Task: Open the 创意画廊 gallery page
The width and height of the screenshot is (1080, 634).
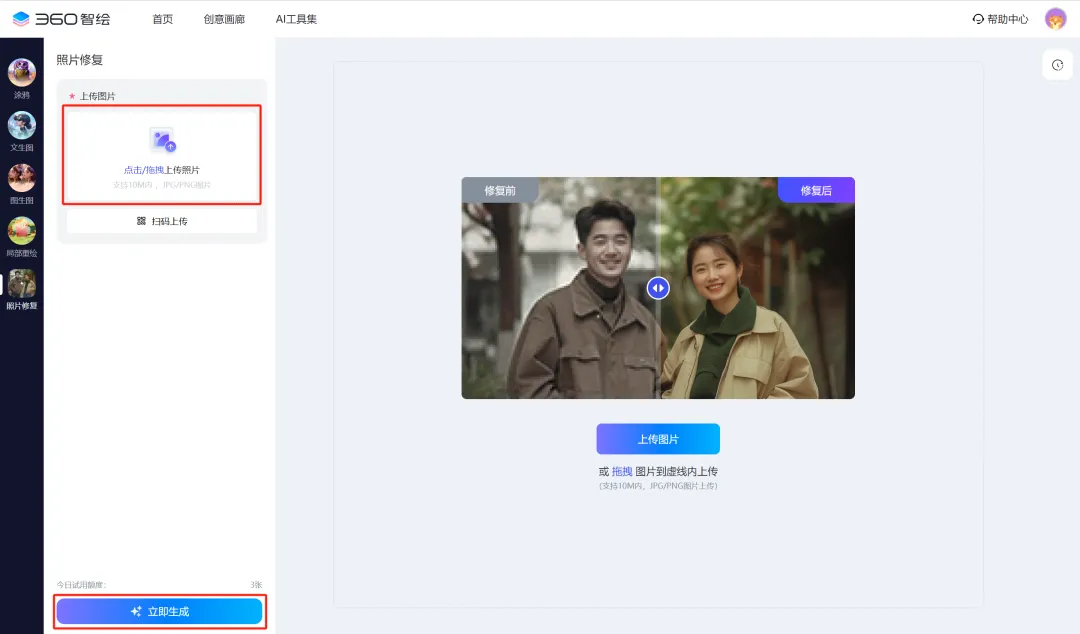Action: point(224,19)
